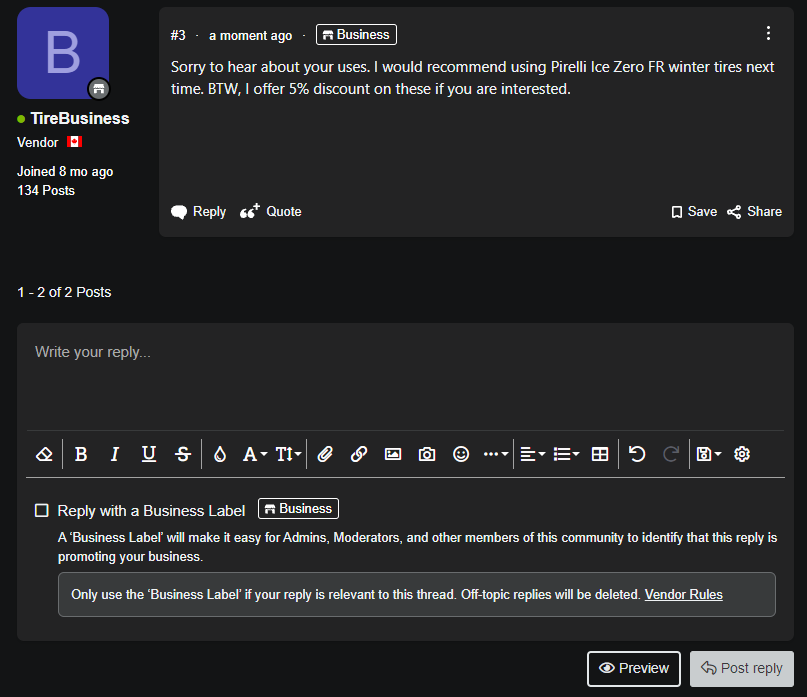This screenshot has height=697, width=807.
Task: Click the 'Joined 8 mo ago' text
Action: tap(65, 171)
